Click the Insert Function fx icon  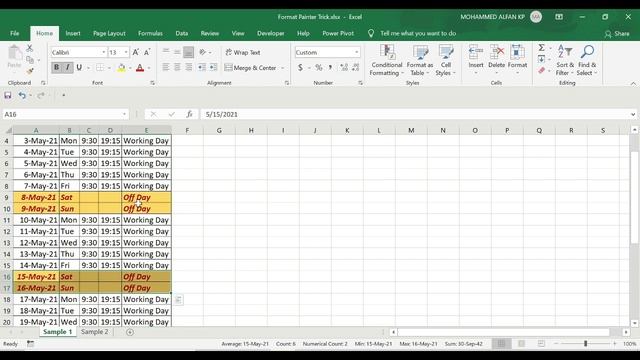[x=189, y=114]
